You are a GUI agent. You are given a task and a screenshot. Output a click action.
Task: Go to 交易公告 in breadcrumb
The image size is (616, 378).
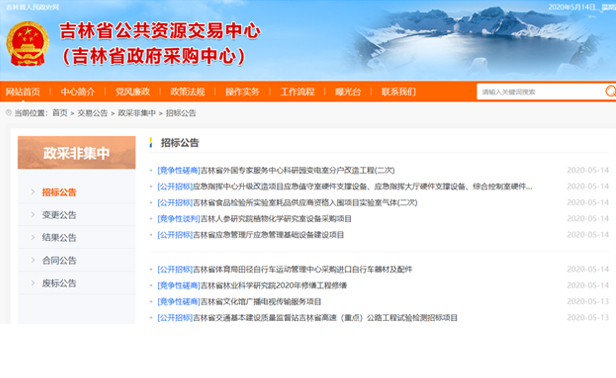(x=92, y=113)
